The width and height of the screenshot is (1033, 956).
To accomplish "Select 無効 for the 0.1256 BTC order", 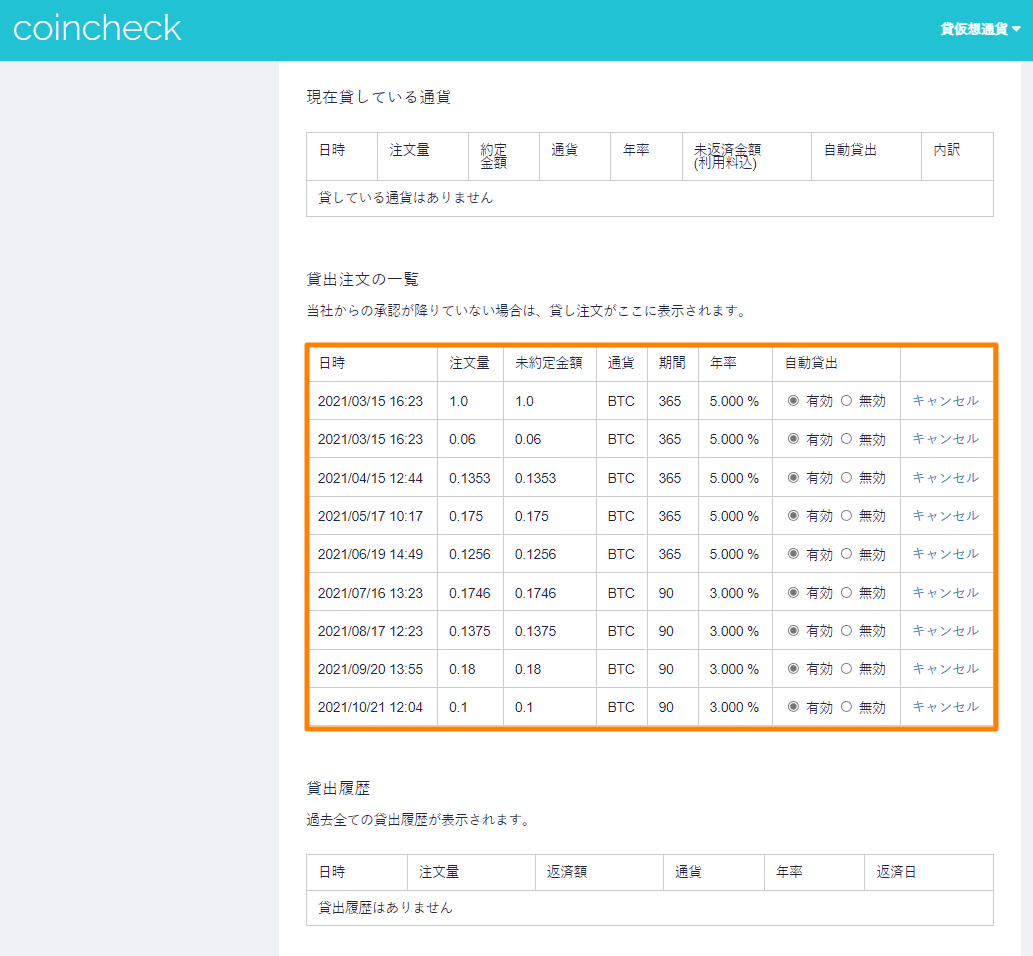I will tap(847, 554).
